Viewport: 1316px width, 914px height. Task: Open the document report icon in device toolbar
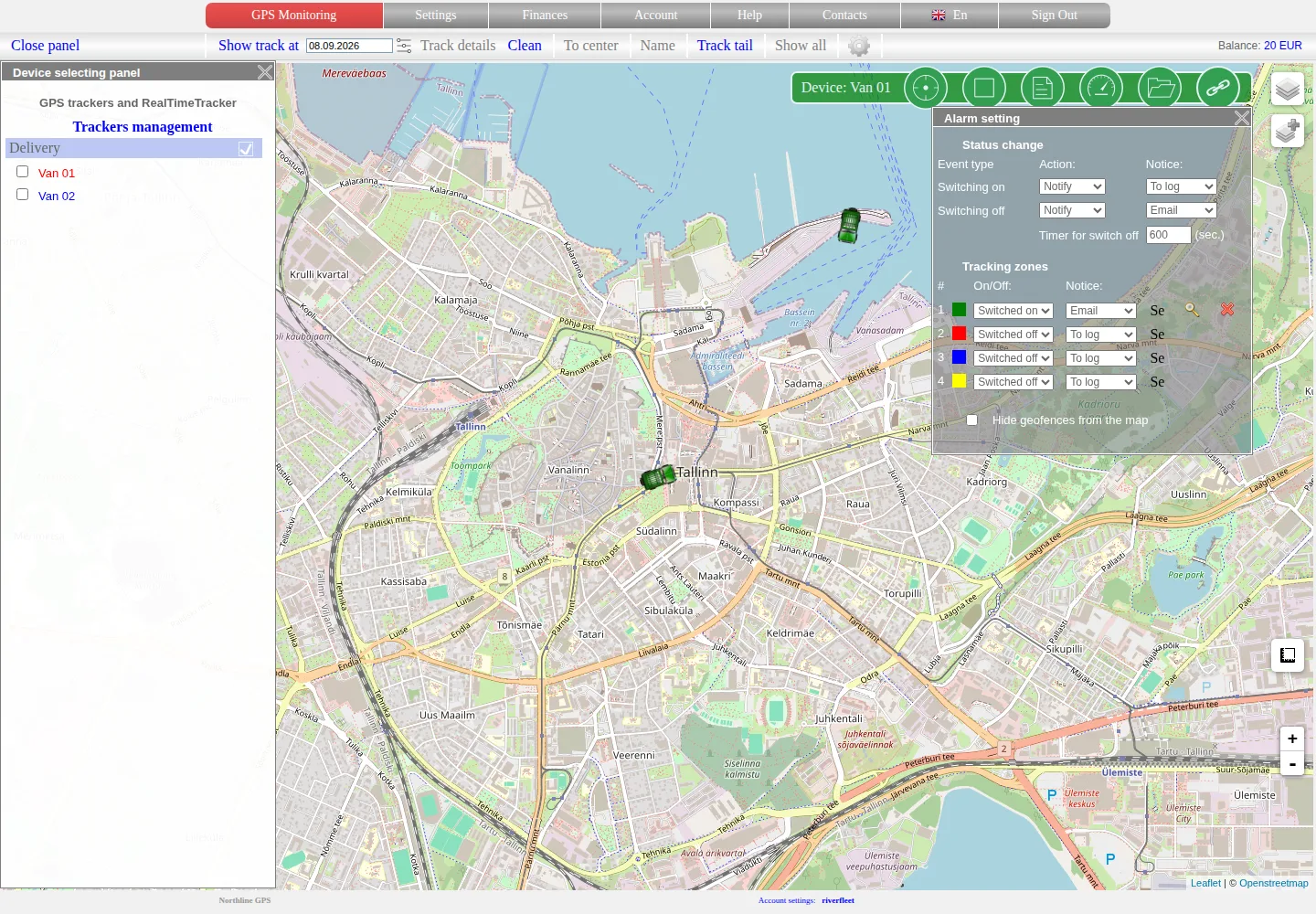pos(1043,88)
